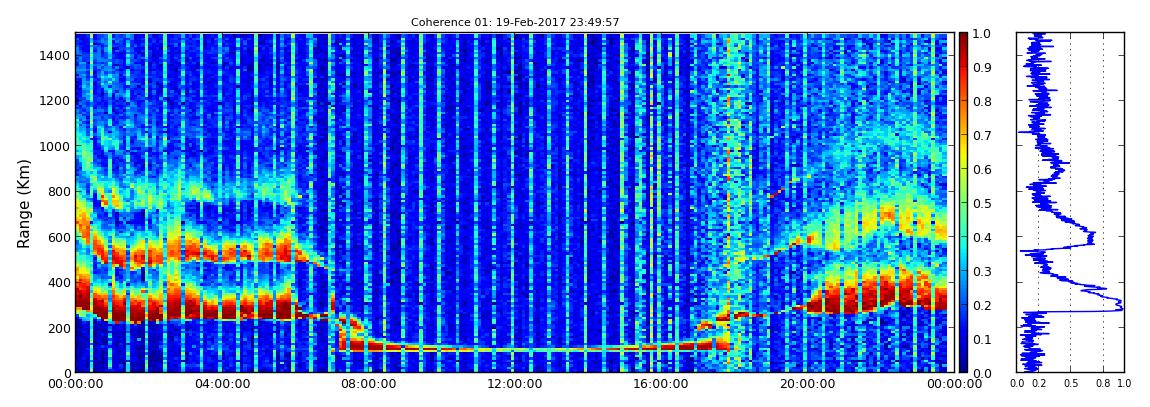Pick the 0.1 label on the colorbar
The height and width of the screenshot is (407, 1150).
tap(982, 340)
